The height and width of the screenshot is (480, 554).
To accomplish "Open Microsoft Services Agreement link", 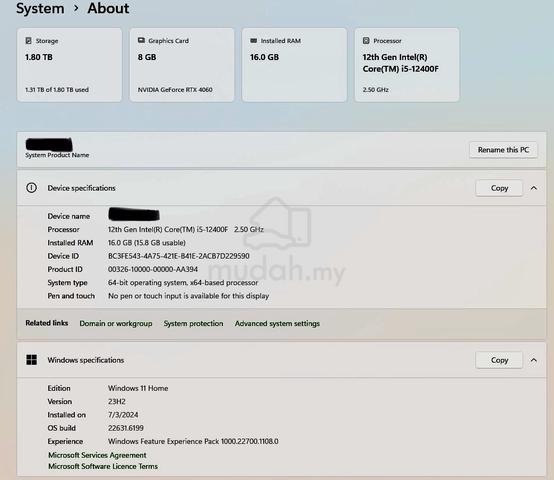I will click(x=97, y=455).
